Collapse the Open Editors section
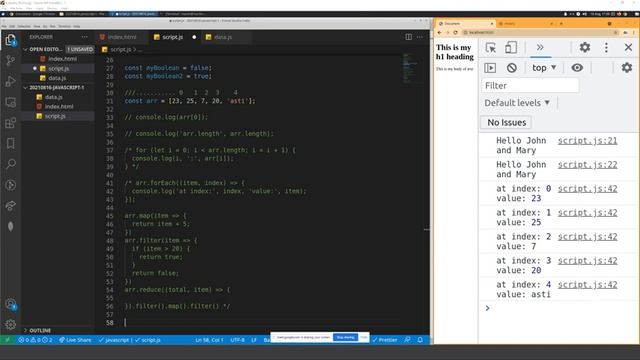The image size is (640, 360). tap(45, 49)
